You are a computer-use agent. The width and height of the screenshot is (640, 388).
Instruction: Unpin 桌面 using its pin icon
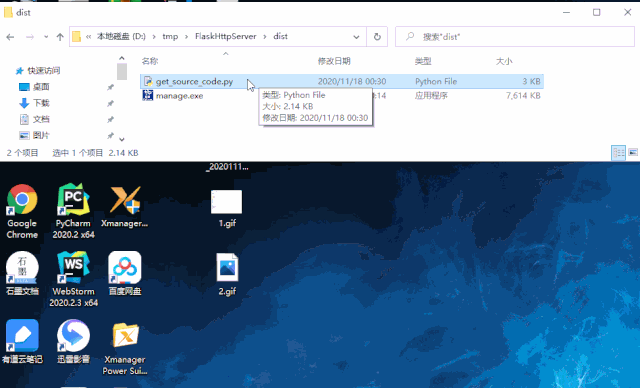(110, 87)
